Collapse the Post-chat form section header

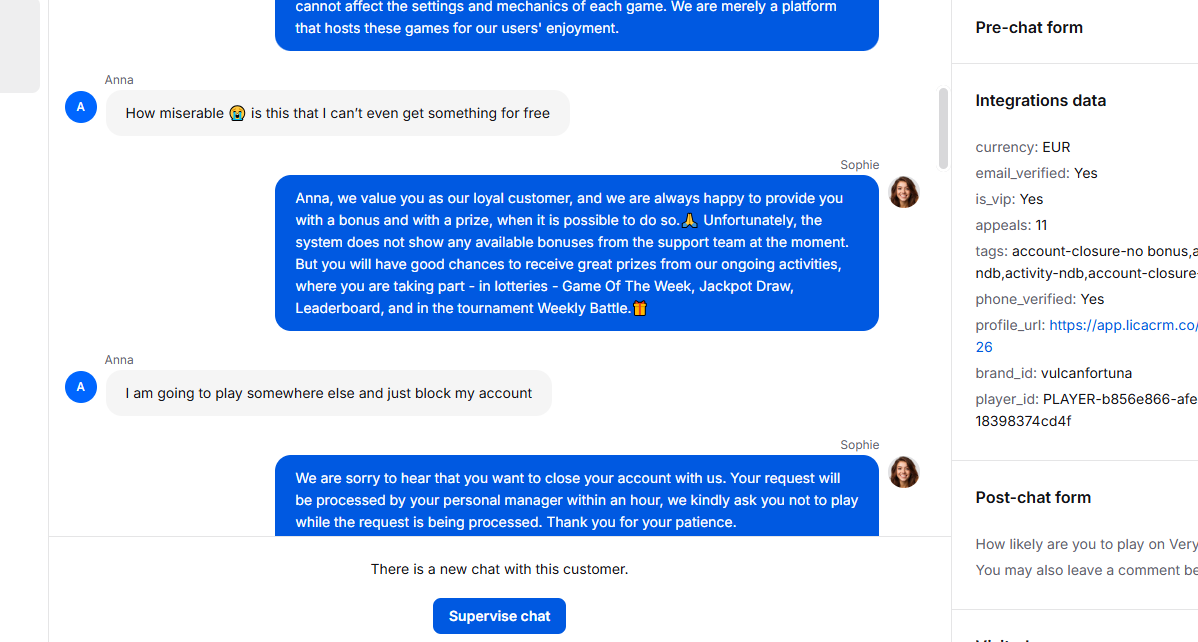(1033, 498)
